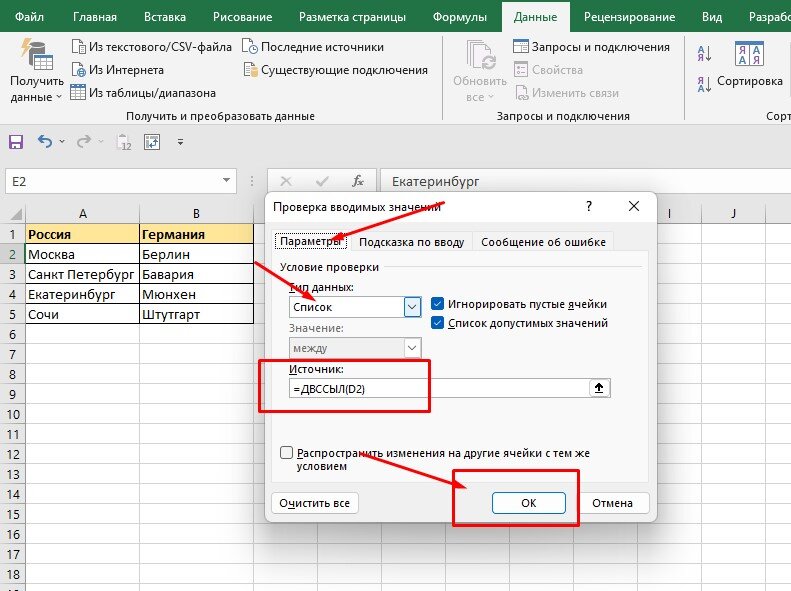Confirm validation with OK button
The image size is (791, 591).
coord(529,503)
